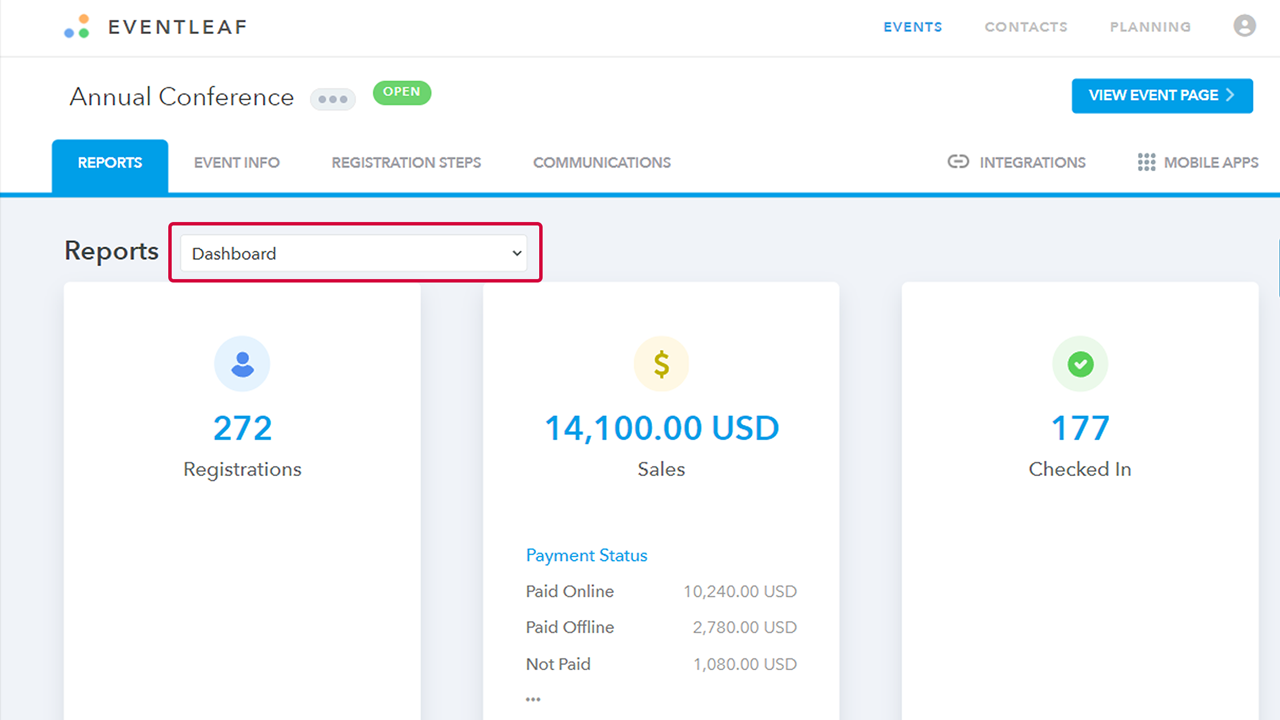Image resolution: width=1280 pixels, height=720 pixels.
Task: Open the Reports Dashboard dropdown
Action: 354,254
